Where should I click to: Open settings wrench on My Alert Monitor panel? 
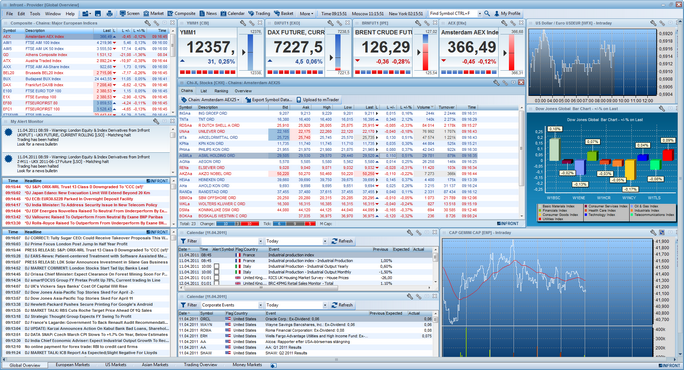pos(156,121)
